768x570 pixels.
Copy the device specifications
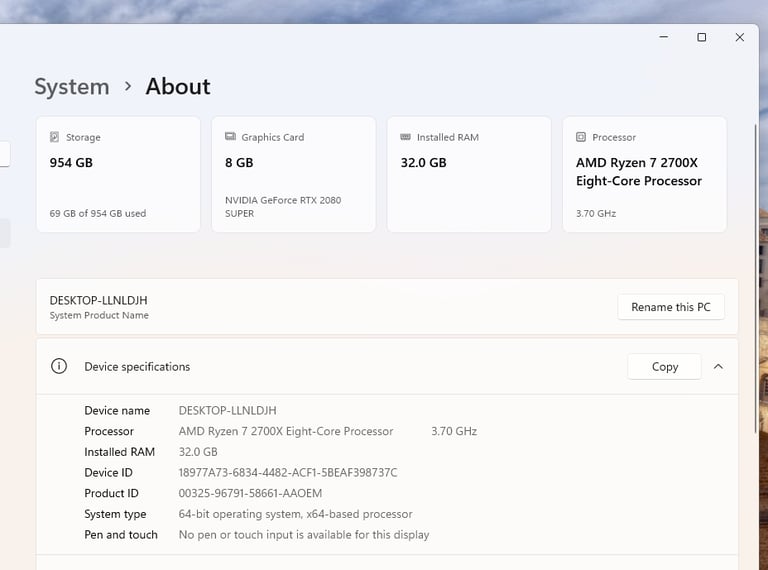665,367
